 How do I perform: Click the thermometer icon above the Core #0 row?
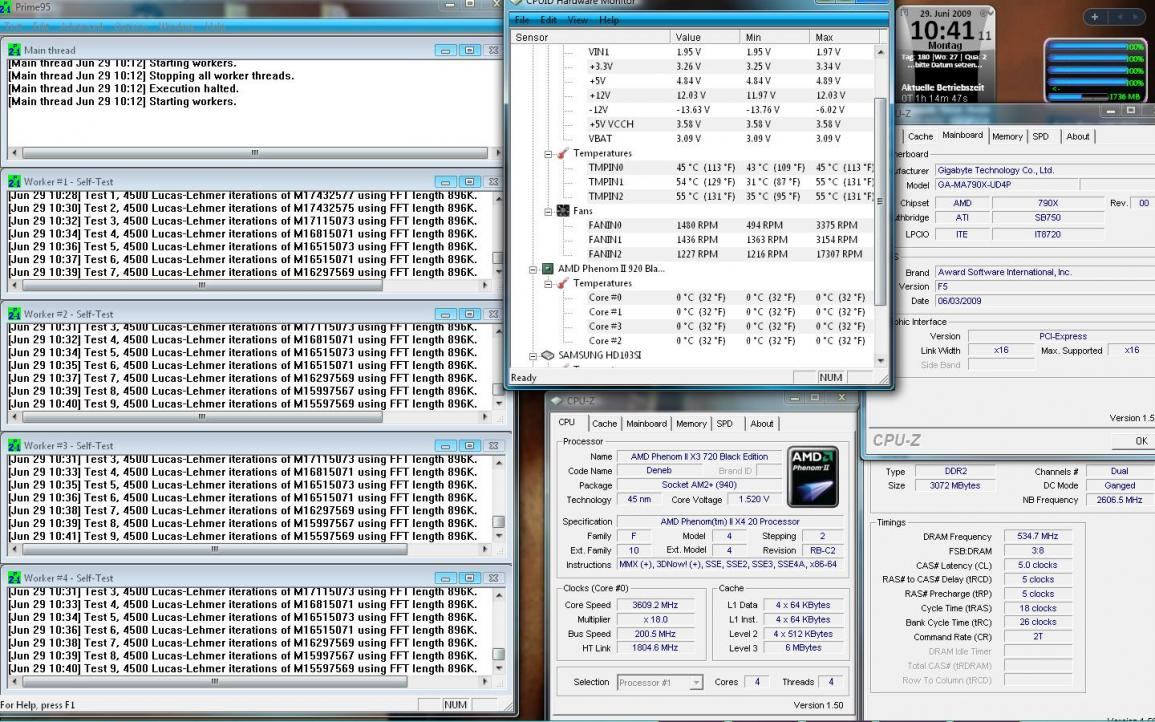563,283
